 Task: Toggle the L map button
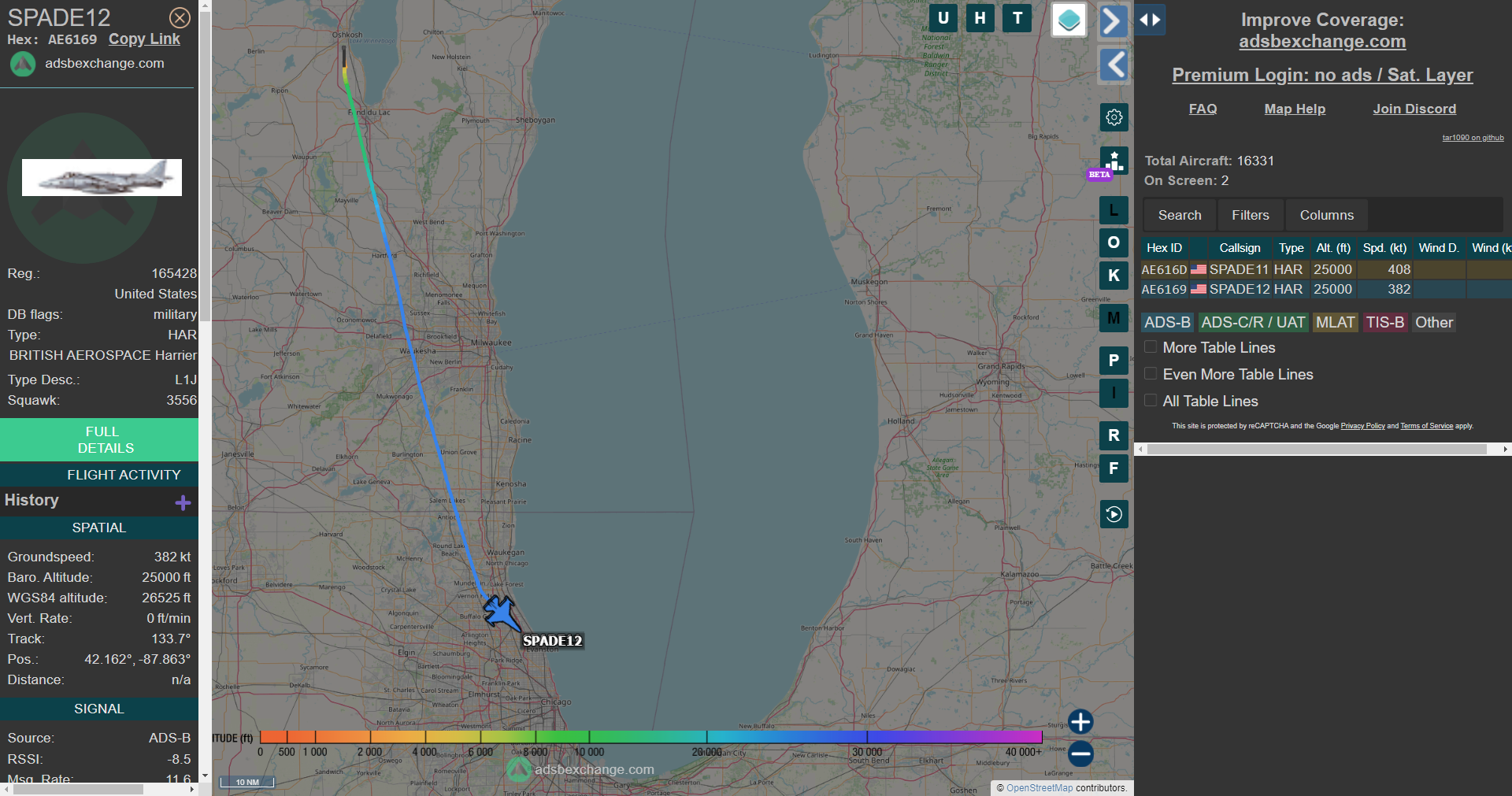click(x=1114, y=210)
